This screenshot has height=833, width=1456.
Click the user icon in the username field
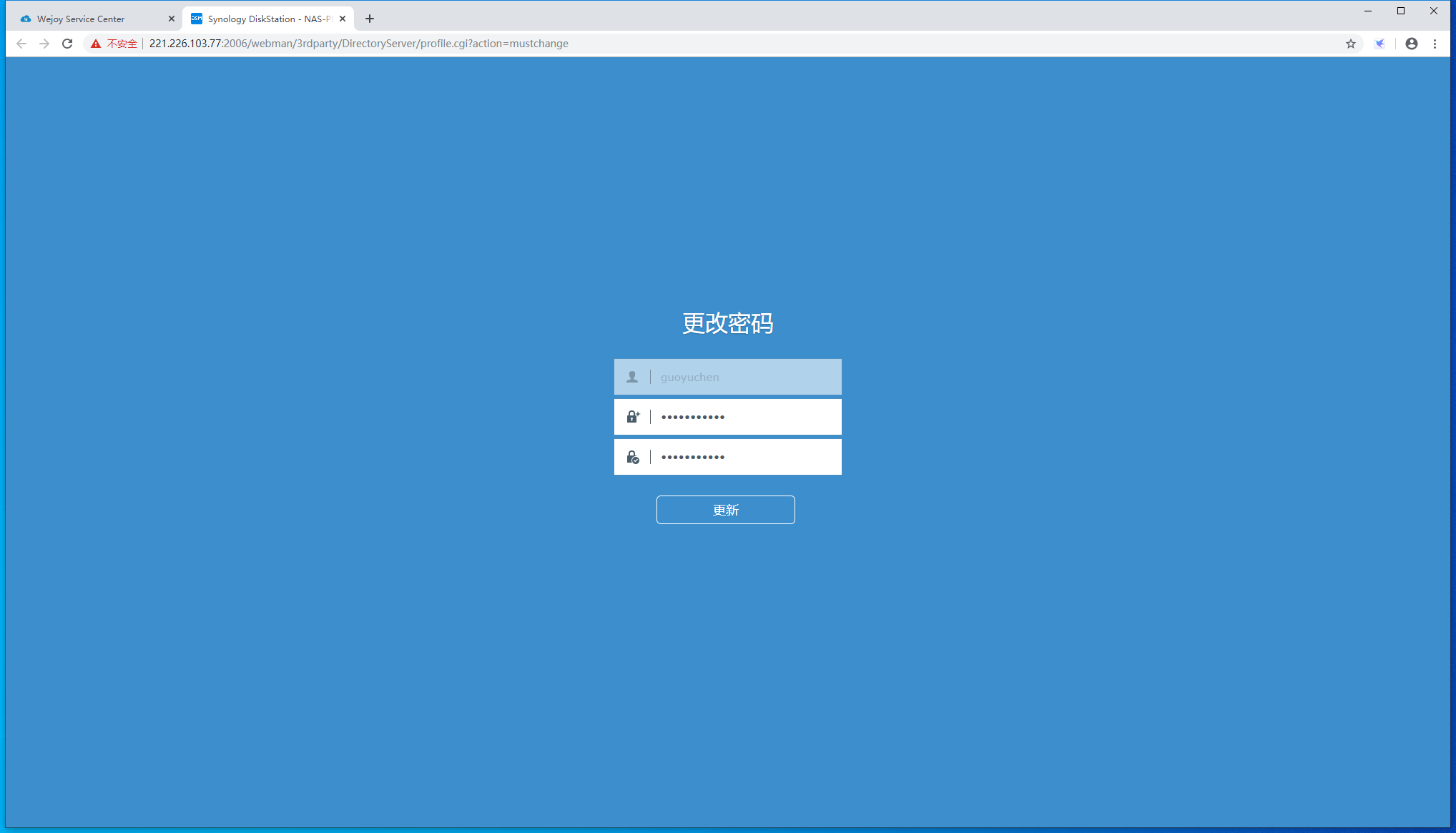[x=632, y=377]
